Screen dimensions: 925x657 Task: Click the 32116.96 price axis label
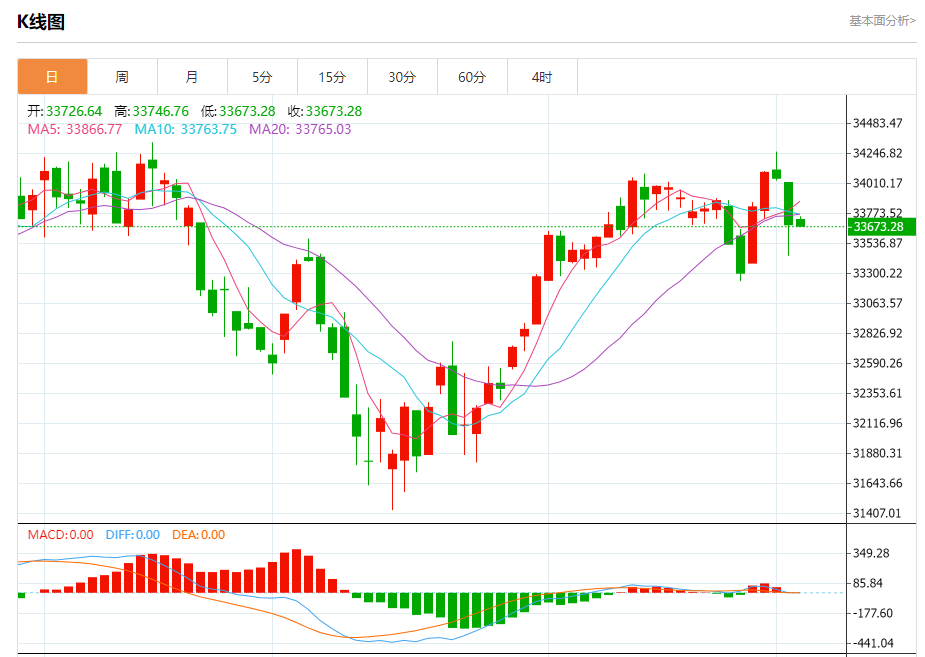coord(878,423)
